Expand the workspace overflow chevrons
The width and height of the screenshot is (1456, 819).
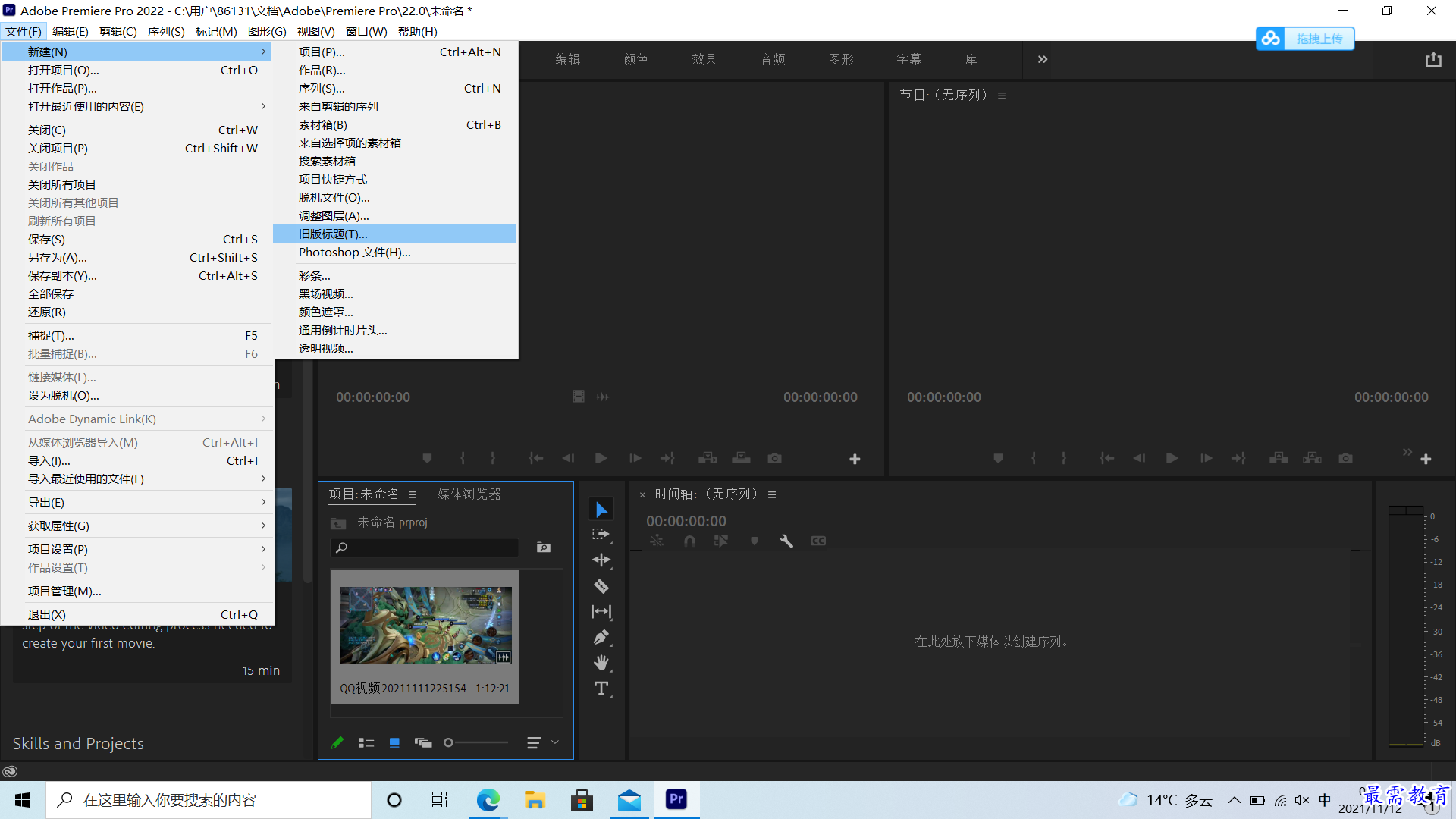[1043, 59]
